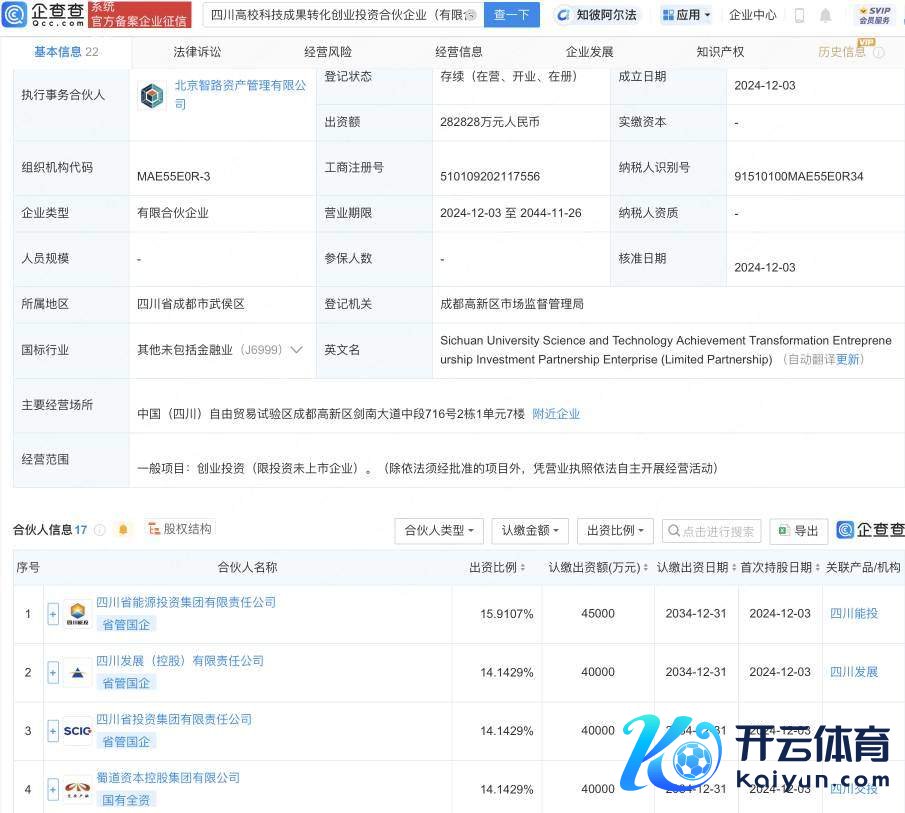
Task: Click the 北京智路资产管理 company logo
Action: 151,96
